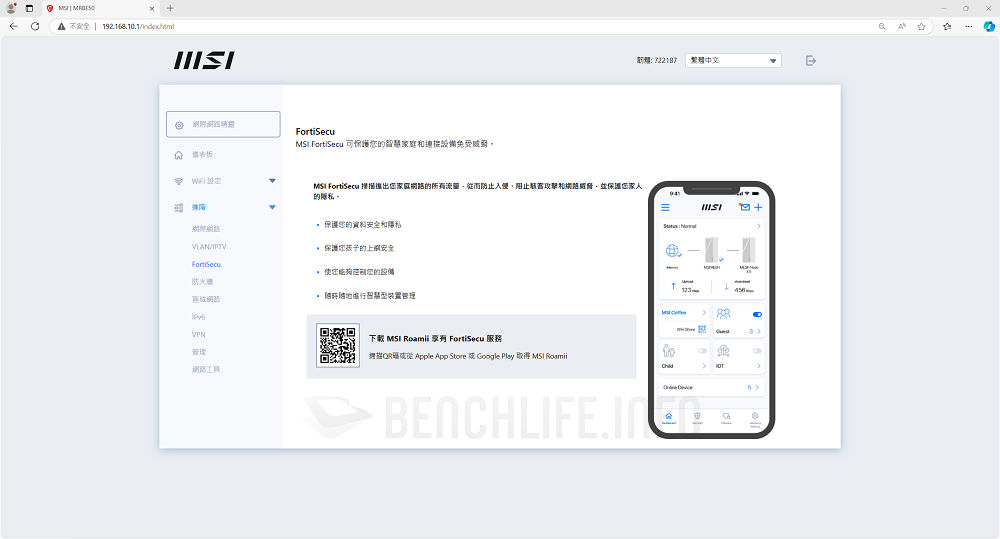
Task: Open the 管理 management submenu item
Action: (x=198, y=352)
